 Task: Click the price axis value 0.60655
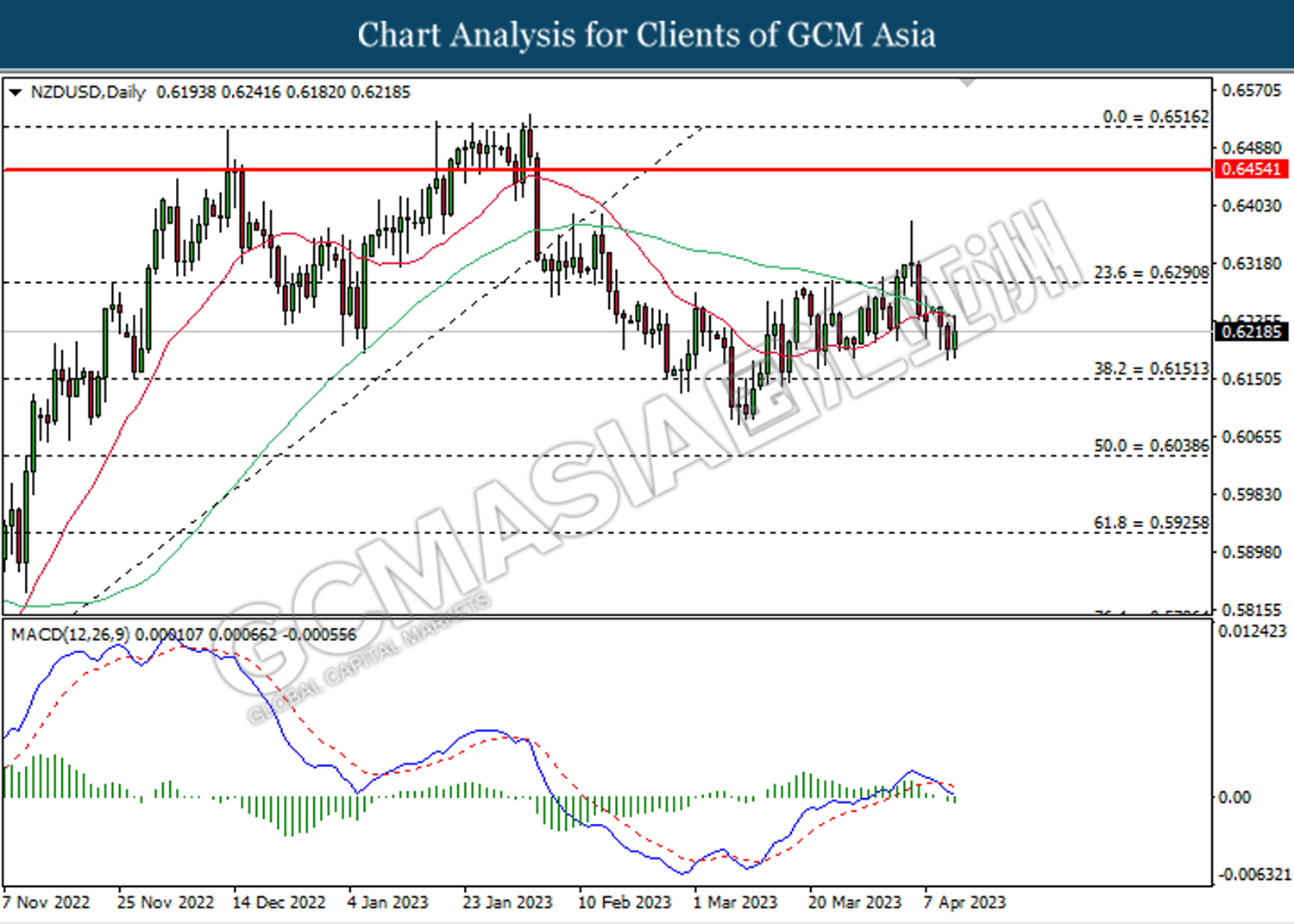point(1252,437)
